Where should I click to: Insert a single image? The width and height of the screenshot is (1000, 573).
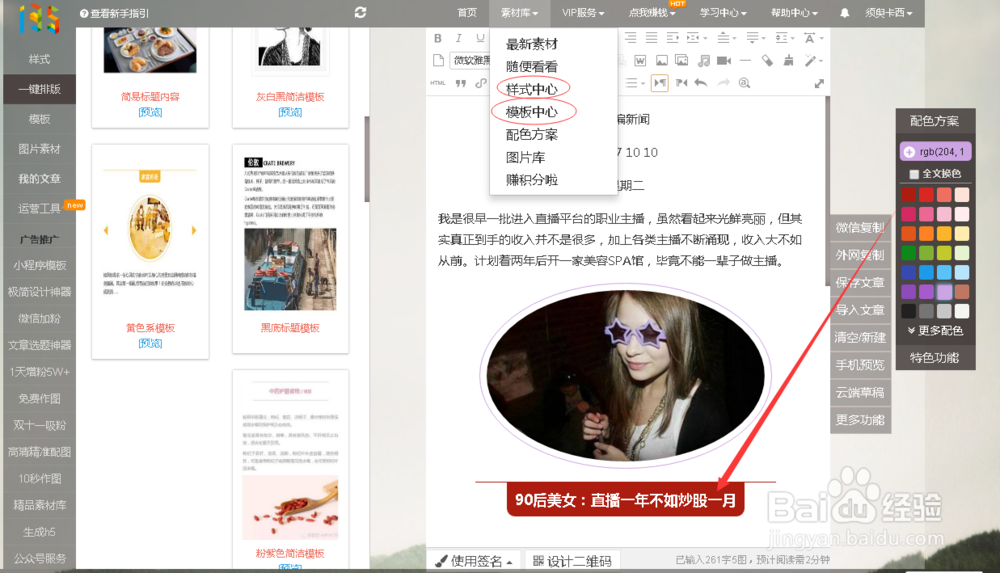[662, 61]
